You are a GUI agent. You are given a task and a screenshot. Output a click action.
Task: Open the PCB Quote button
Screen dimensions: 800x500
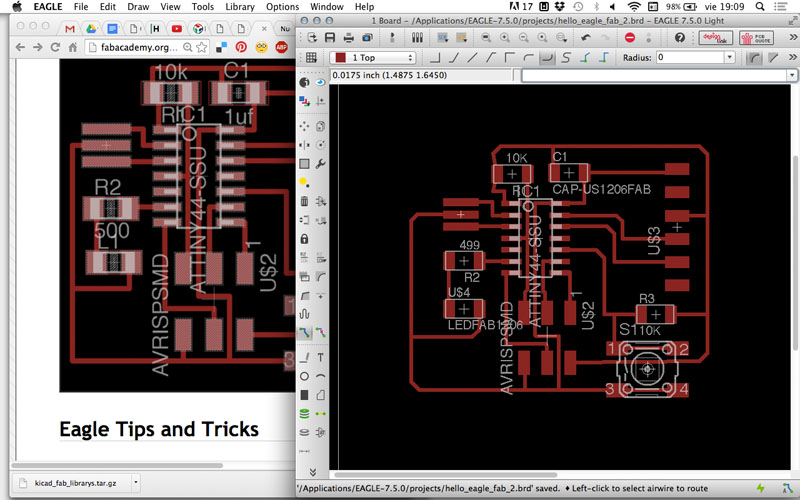tap(756, 38)
